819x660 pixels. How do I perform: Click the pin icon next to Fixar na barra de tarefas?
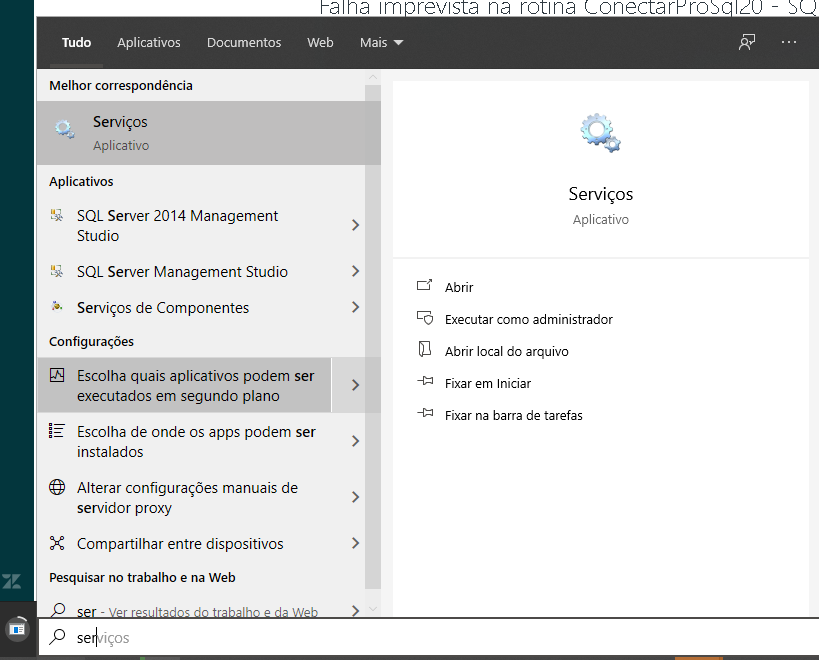point(425,413)
